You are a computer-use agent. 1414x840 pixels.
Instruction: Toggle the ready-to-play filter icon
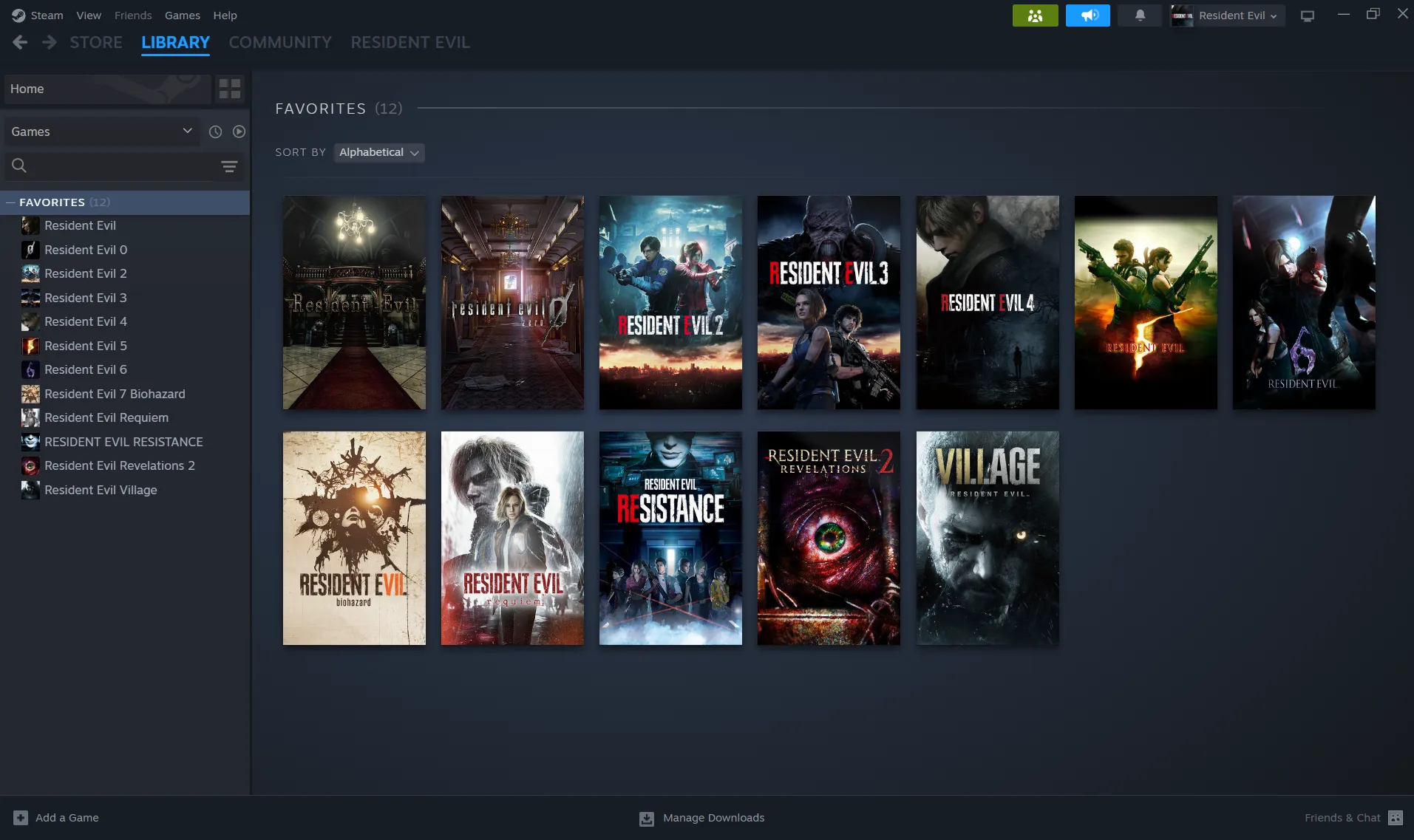coord(239,132)
